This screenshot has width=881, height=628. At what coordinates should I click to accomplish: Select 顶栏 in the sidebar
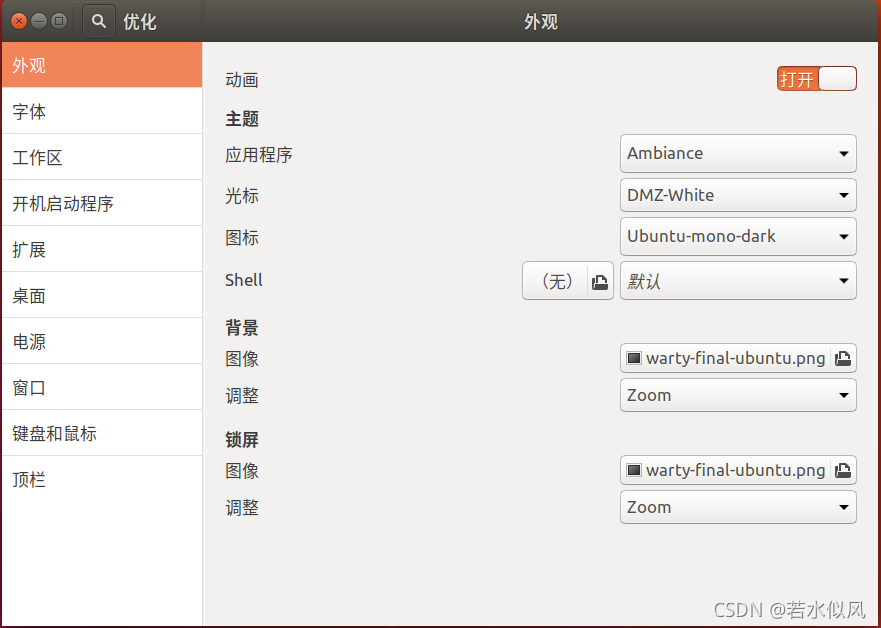(102, 480)
